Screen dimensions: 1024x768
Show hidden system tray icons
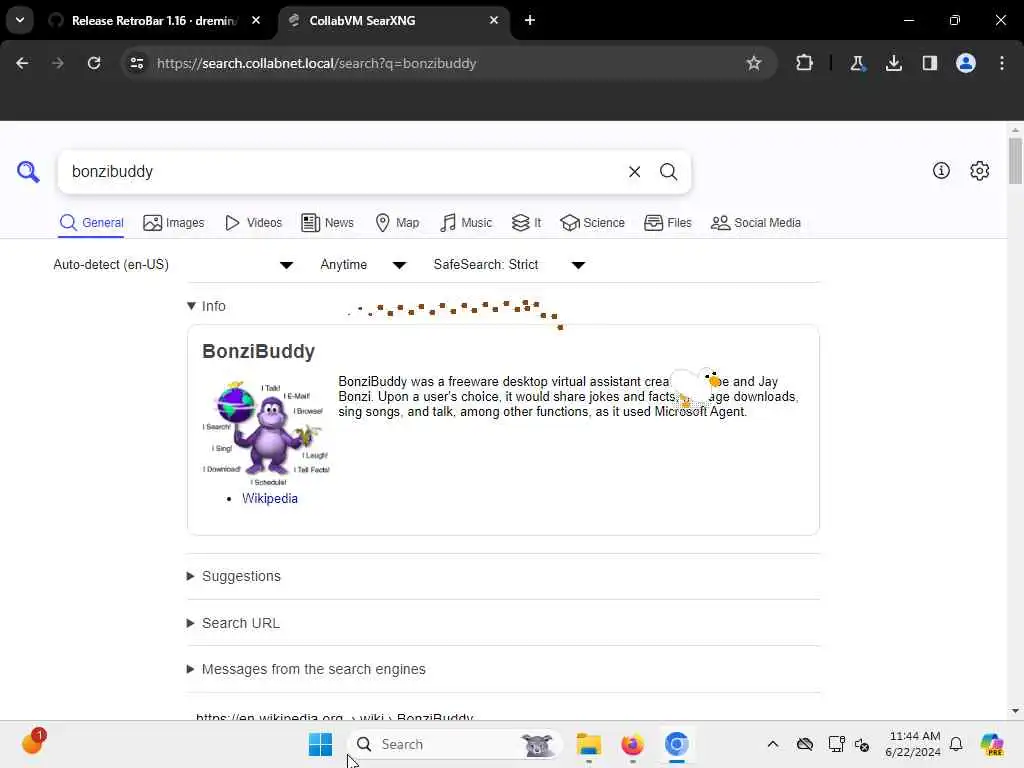click(x=773, y=744)
